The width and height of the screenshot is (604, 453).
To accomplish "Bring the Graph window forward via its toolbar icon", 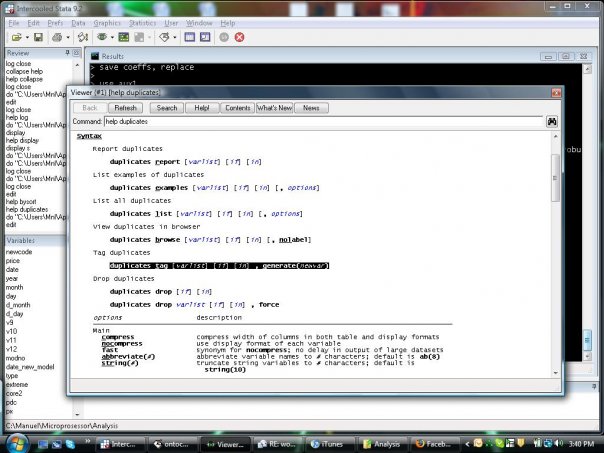I will click(x=124, y=37).
